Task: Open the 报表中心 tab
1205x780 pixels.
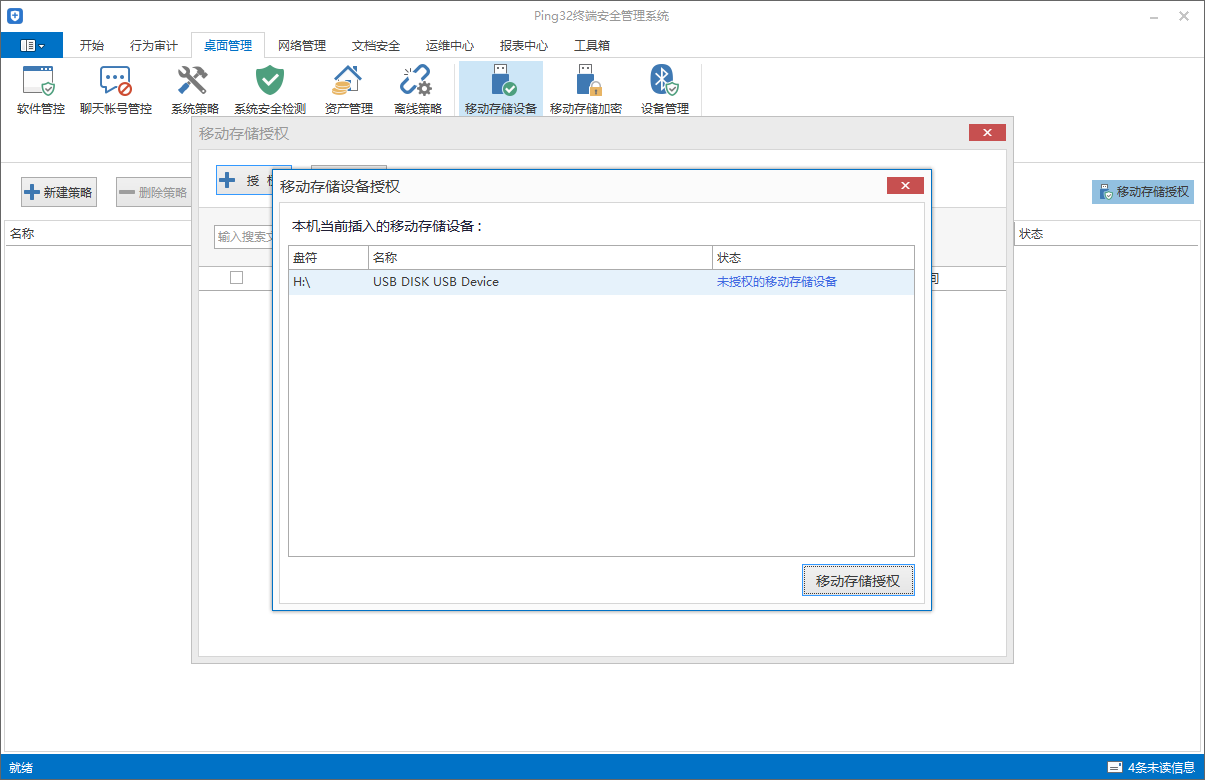Action: [524, 46]
